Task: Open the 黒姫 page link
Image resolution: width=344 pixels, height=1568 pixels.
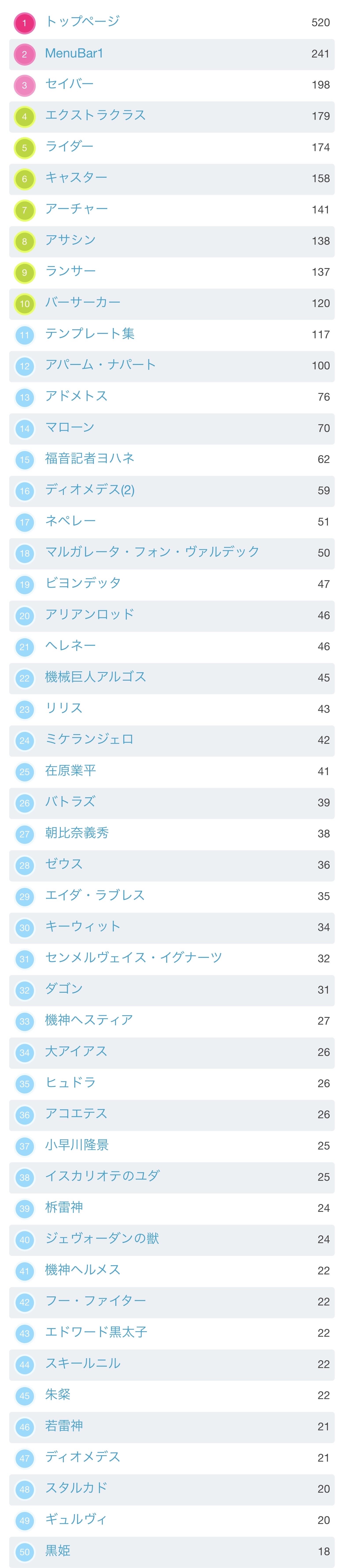Action: point(58,1550)
